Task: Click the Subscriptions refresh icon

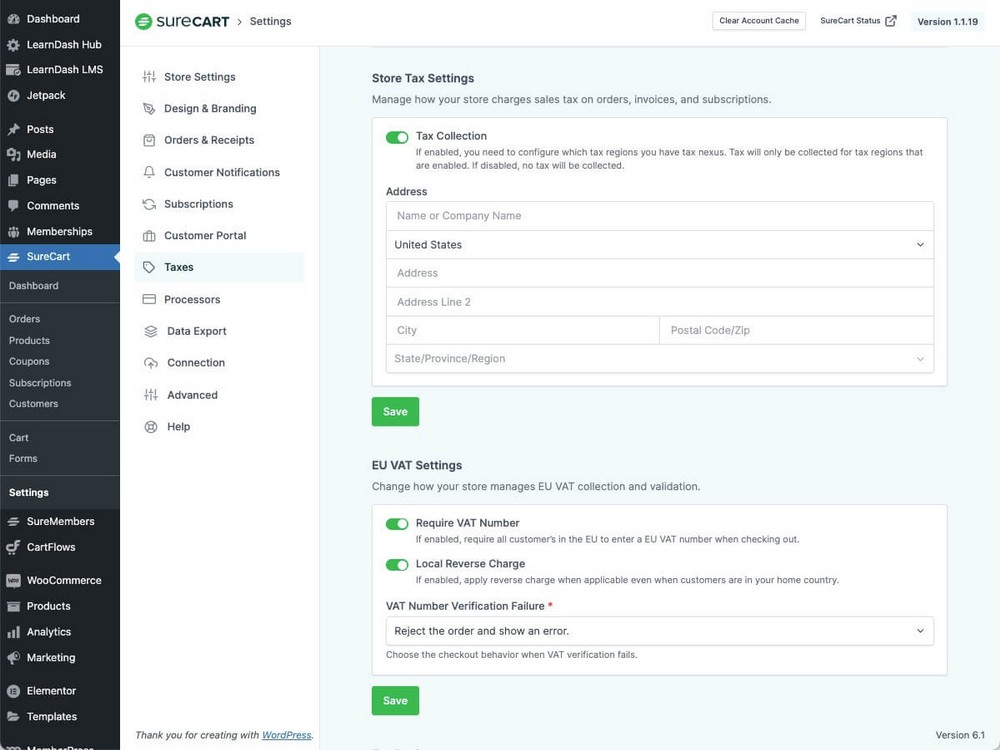Action: [x=149, y=204]
